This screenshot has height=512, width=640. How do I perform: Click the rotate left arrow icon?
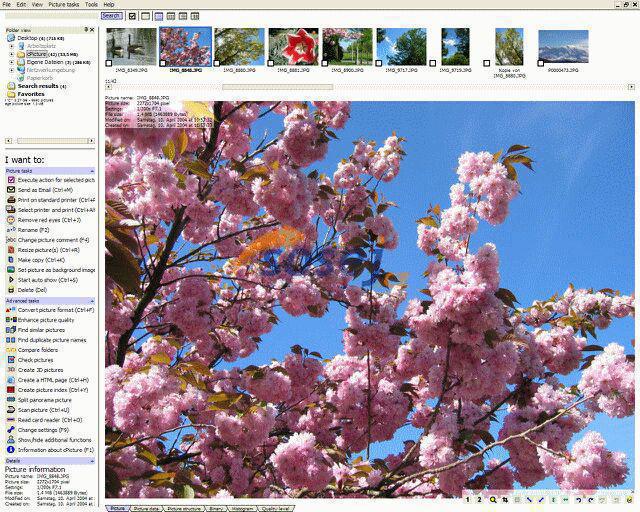pos(578,500)
